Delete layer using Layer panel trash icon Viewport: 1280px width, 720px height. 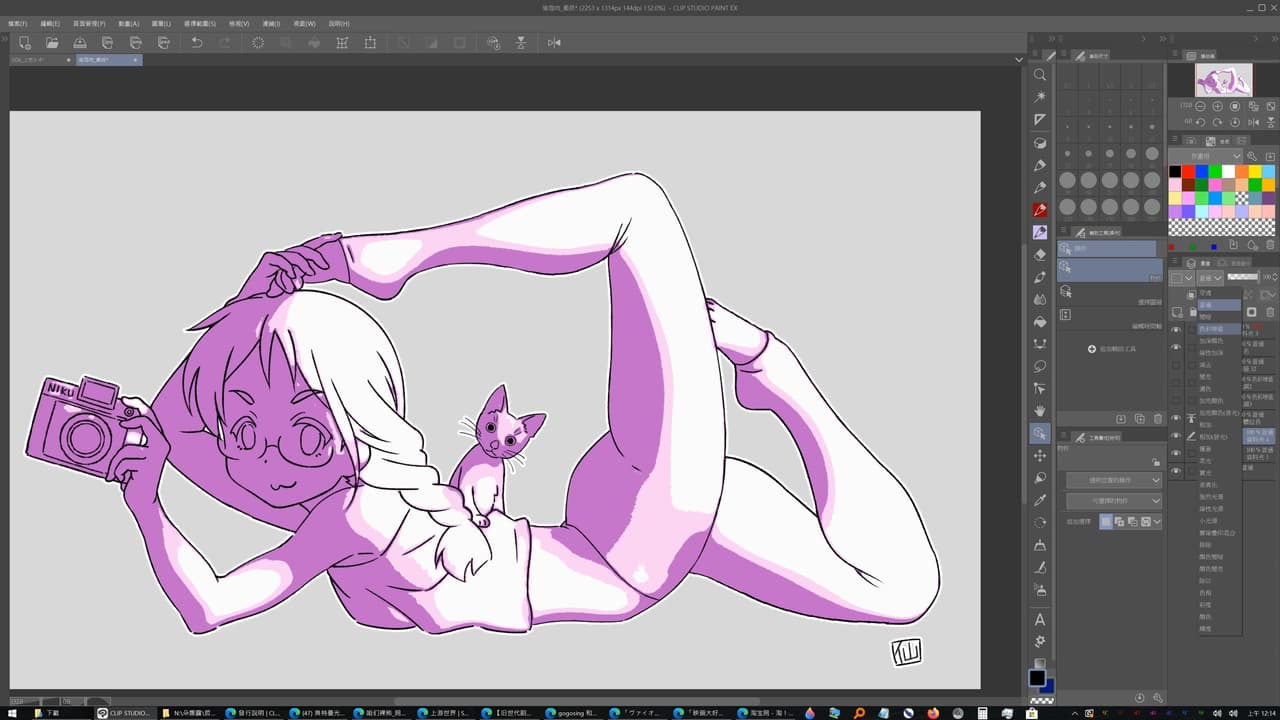tap(1270, 312)
